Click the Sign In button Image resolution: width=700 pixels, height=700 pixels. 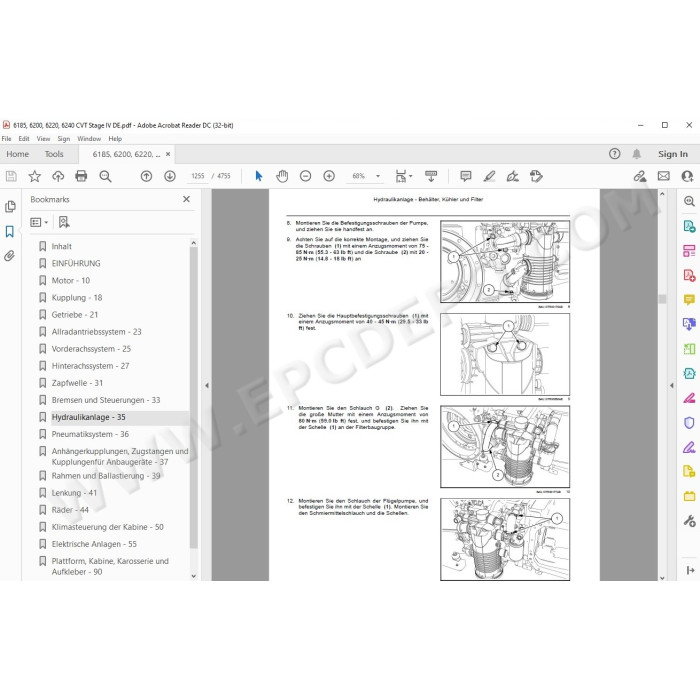click(673, 154)
